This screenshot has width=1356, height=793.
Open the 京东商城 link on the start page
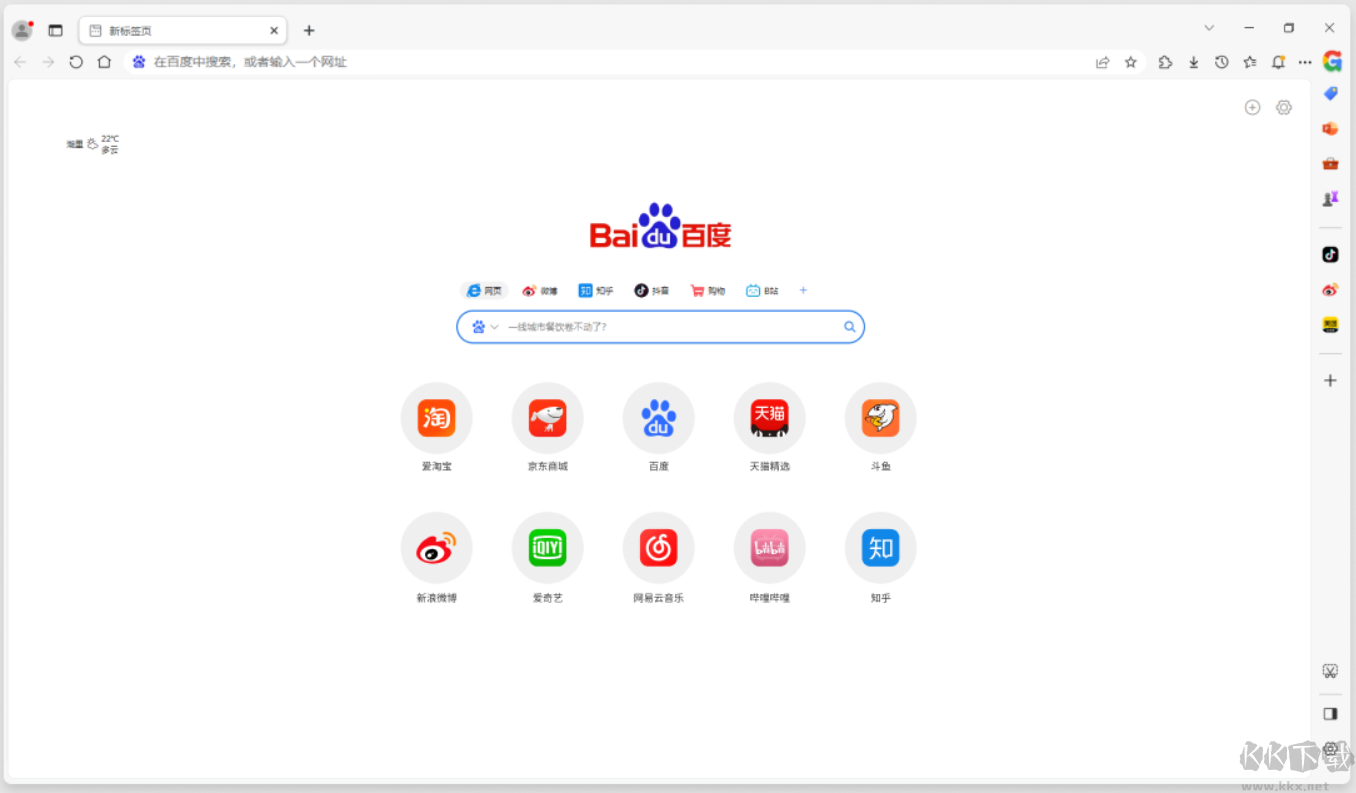(547, 418)
